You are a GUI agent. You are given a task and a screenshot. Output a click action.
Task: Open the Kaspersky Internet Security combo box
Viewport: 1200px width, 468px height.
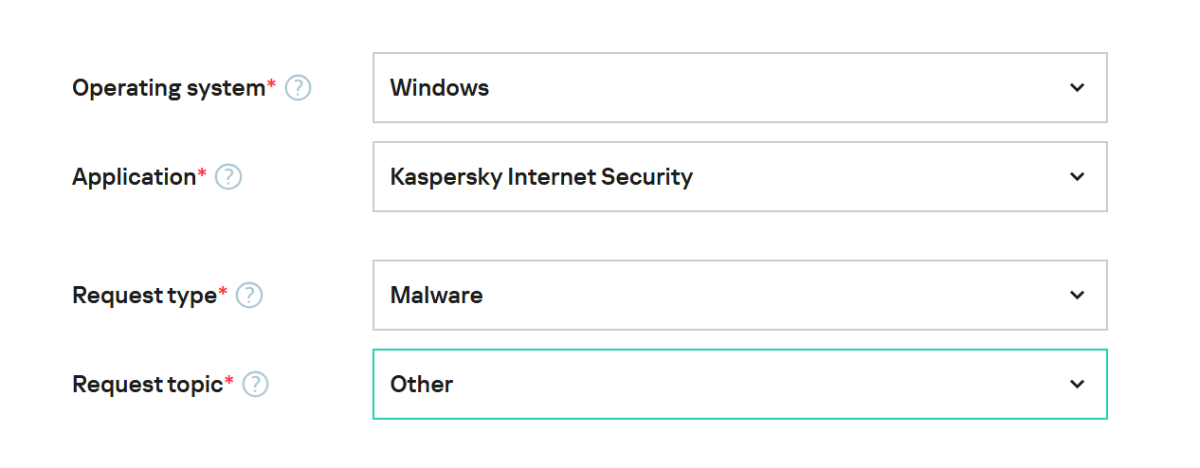739,177
